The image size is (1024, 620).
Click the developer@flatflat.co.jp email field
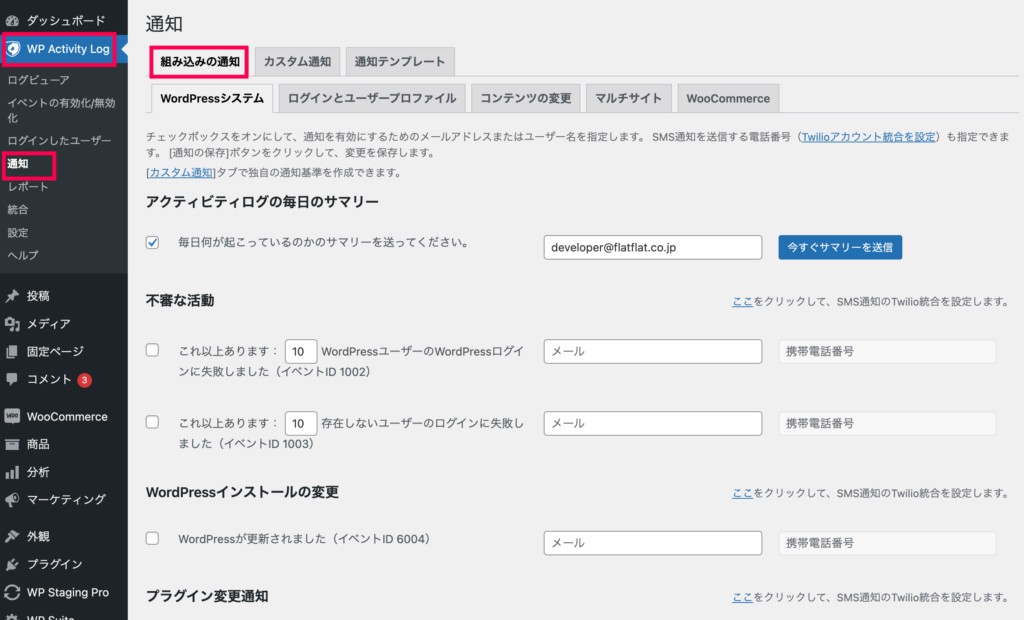pos(652,248)
